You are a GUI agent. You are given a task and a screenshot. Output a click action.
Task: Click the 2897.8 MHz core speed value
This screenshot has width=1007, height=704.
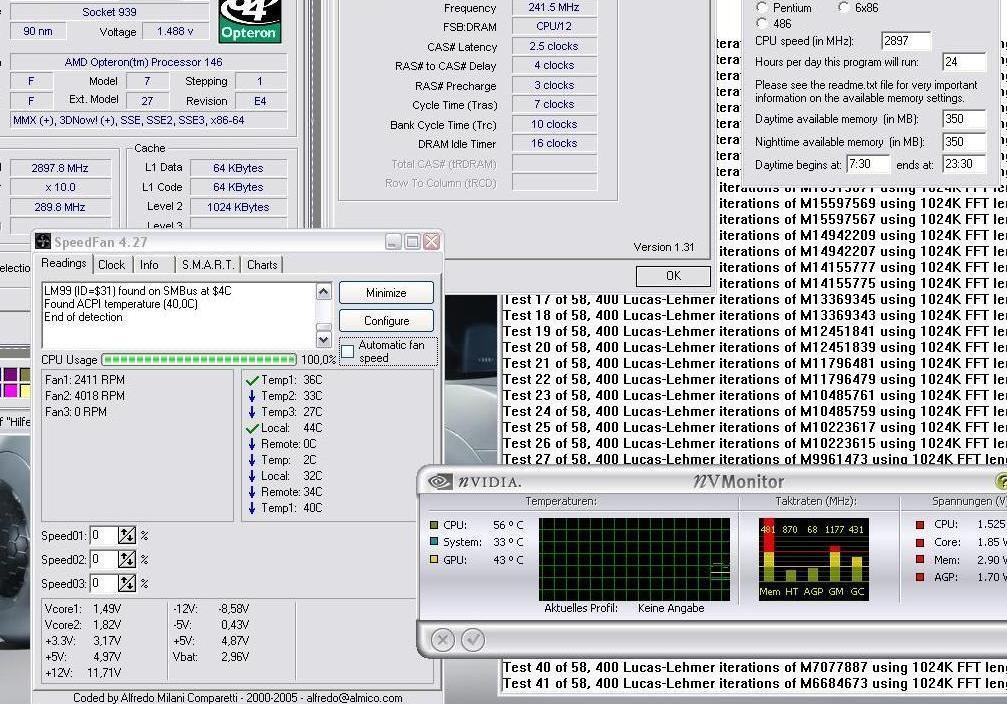(60, 168)
